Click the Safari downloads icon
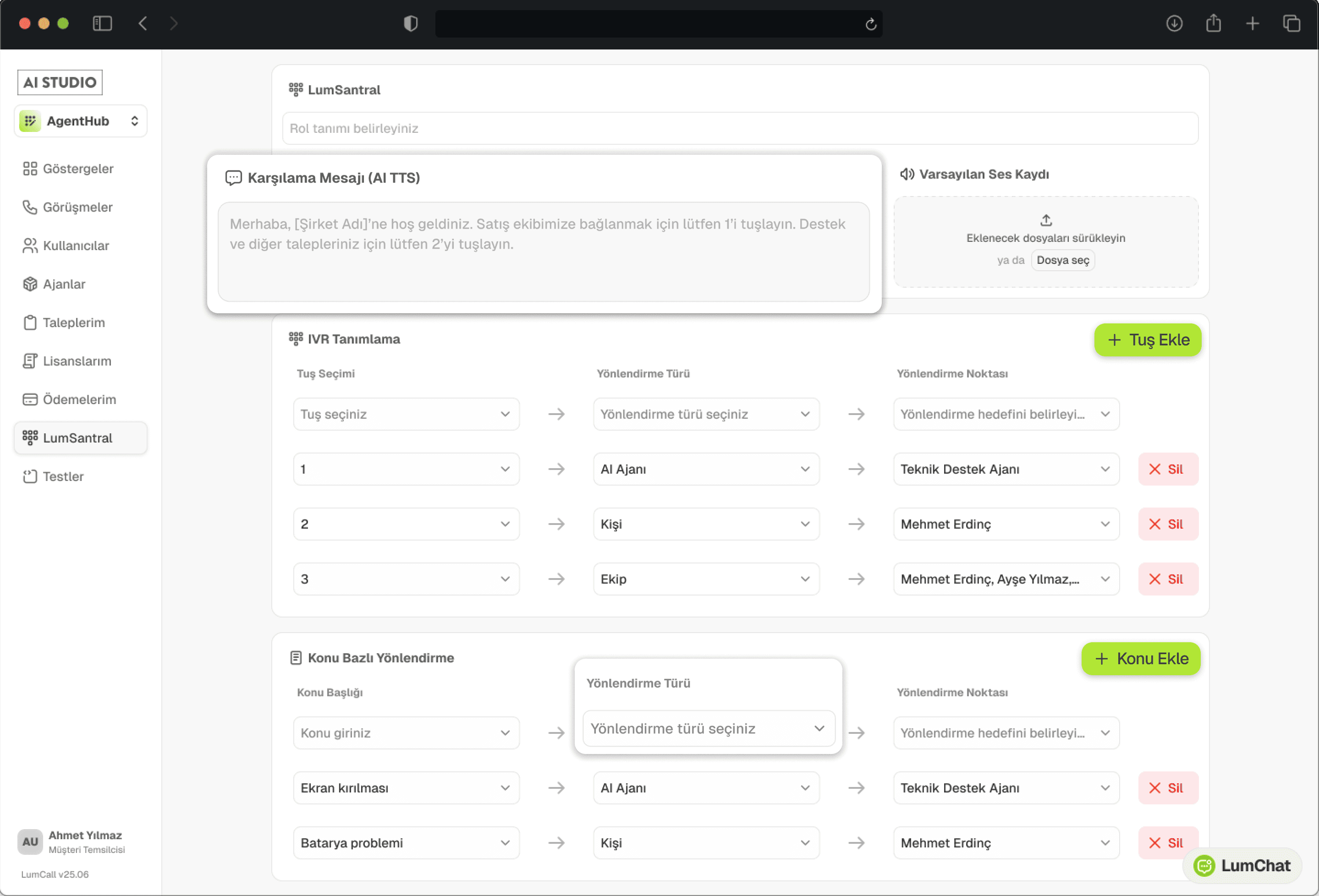 [x=1174, y=24]
